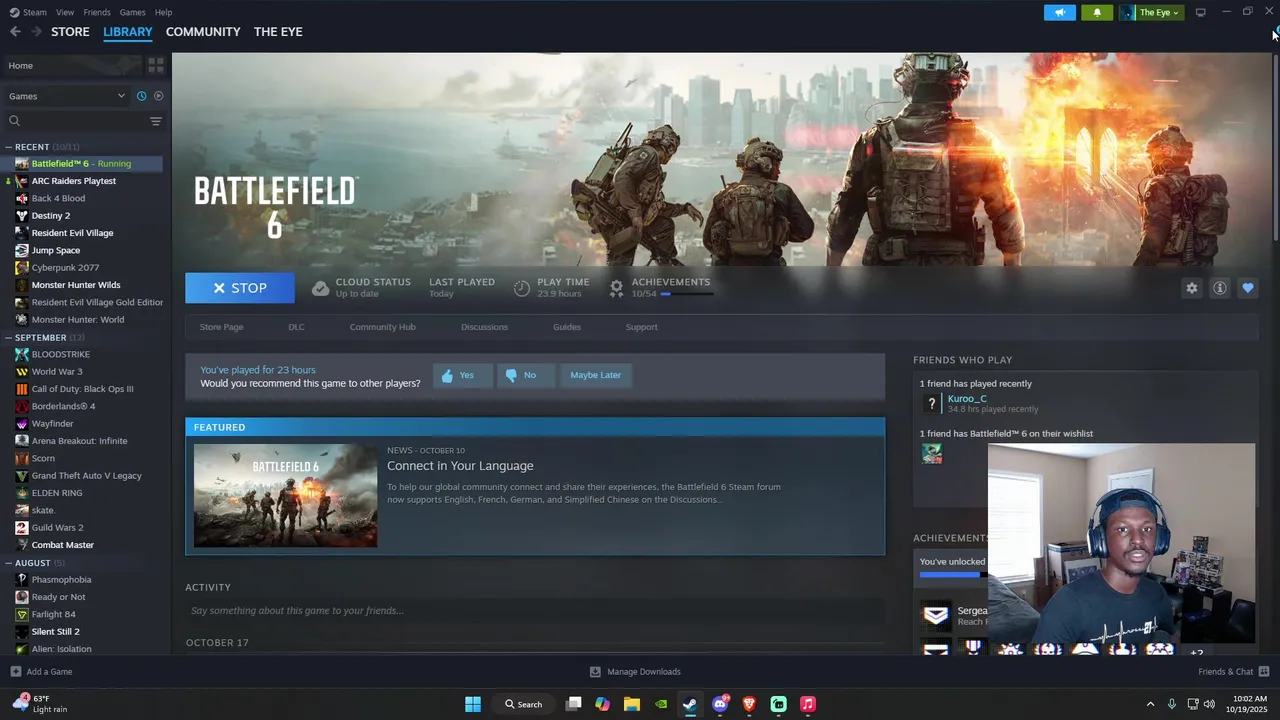Open Connect in Your Language news thumbnail

tap(285, 496)
